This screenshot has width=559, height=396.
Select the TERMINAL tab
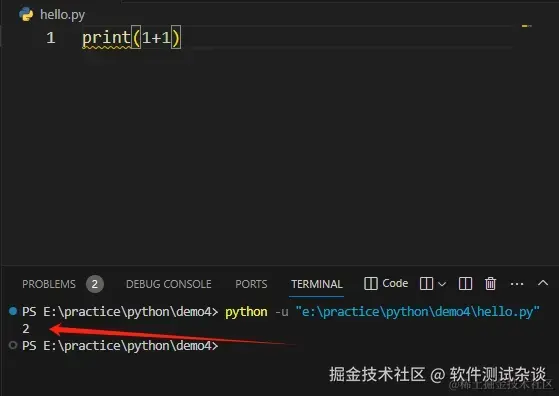click(317, 284)
